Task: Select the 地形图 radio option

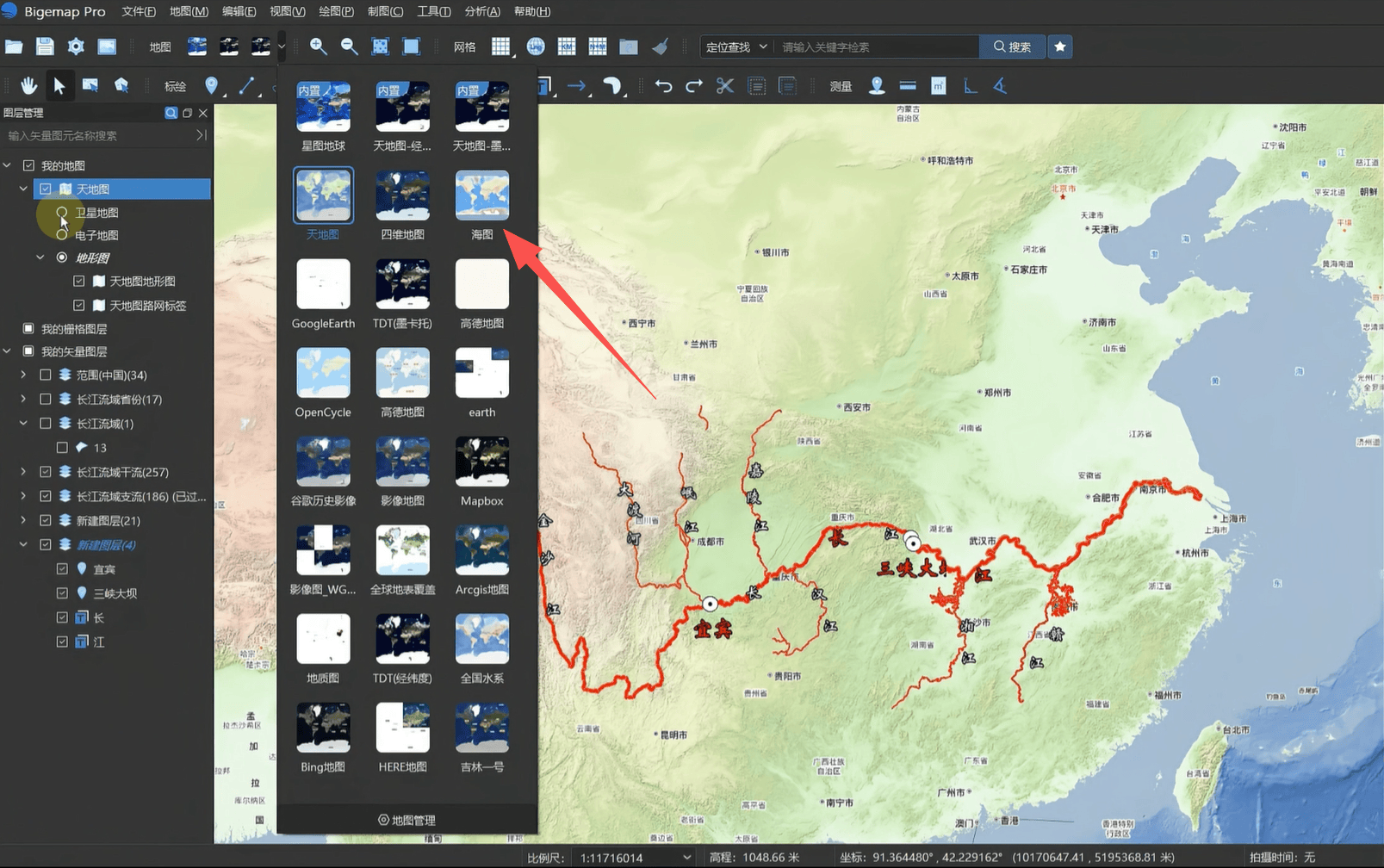Action: 62,257
